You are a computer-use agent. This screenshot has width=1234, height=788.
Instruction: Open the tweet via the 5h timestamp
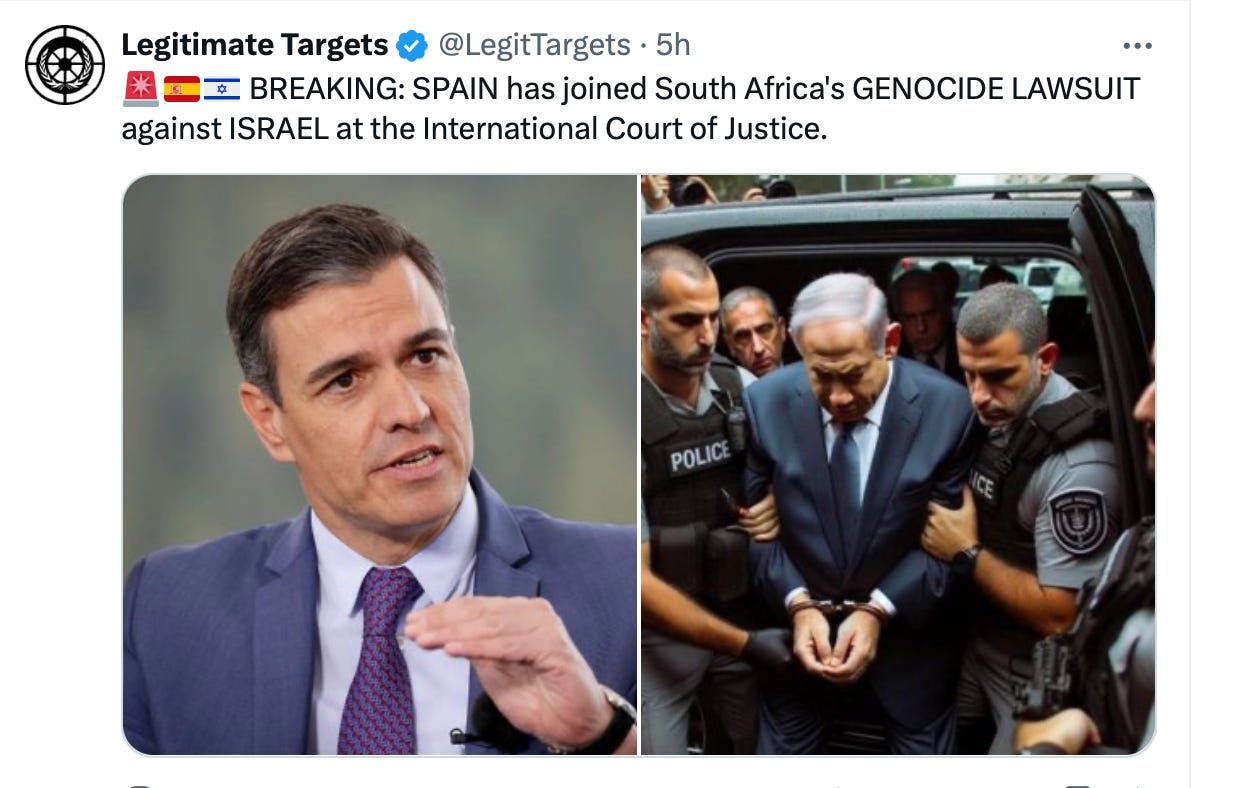coord(673,45)
